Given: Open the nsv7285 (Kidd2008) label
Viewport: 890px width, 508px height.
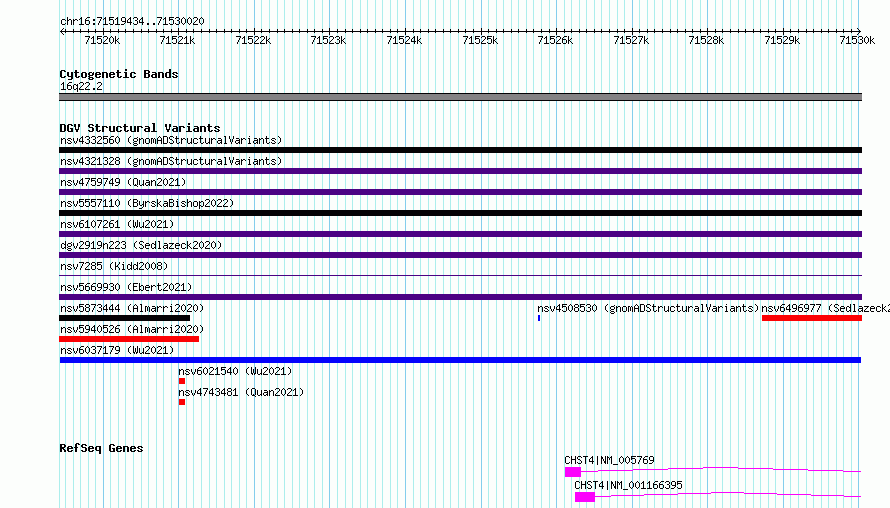Looking at the screenshot, I should click(x=114, y=266).
